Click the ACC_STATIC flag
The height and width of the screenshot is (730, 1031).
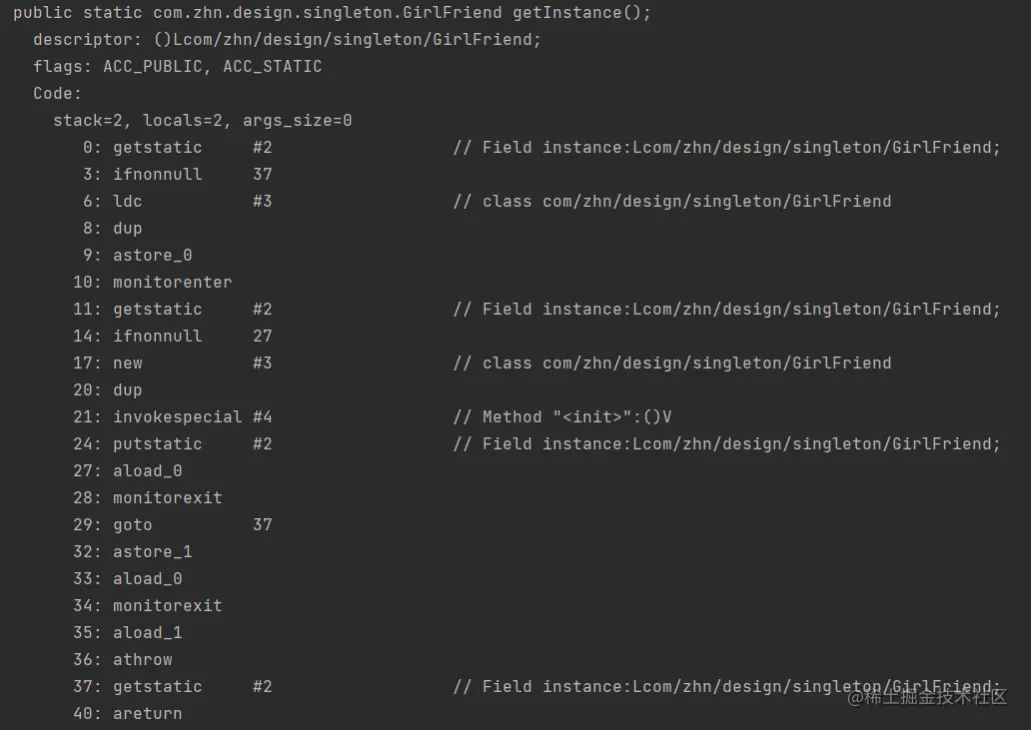272,67
